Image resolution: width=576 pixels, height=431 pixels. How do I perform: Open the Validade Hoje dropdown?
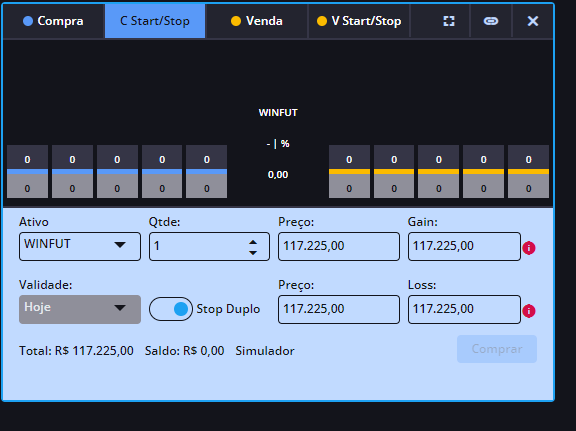(x=80, y=309)
